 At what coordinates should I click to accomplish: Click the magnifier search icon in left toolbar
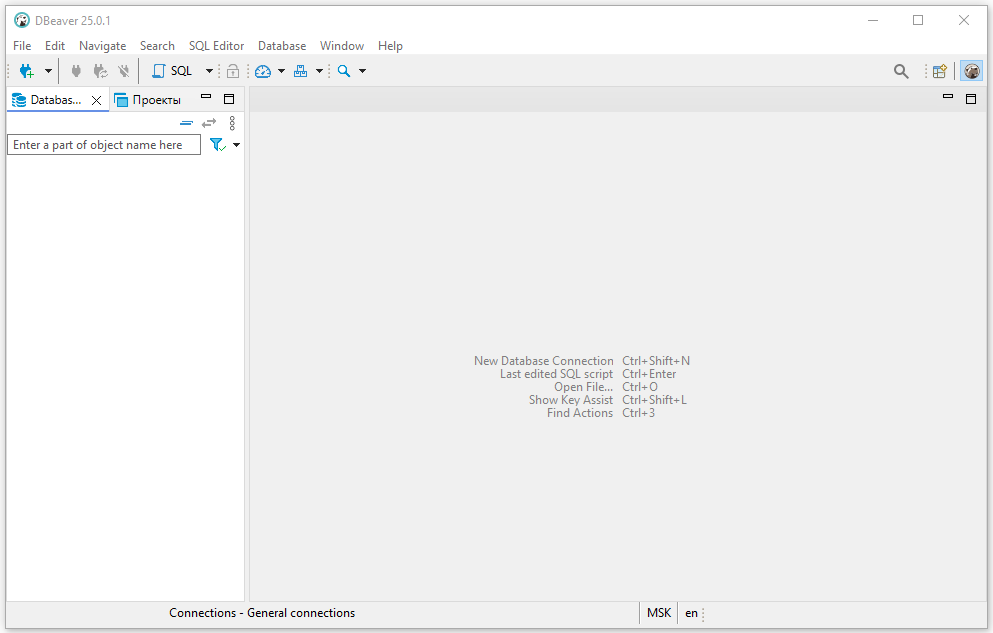point(344,71)
